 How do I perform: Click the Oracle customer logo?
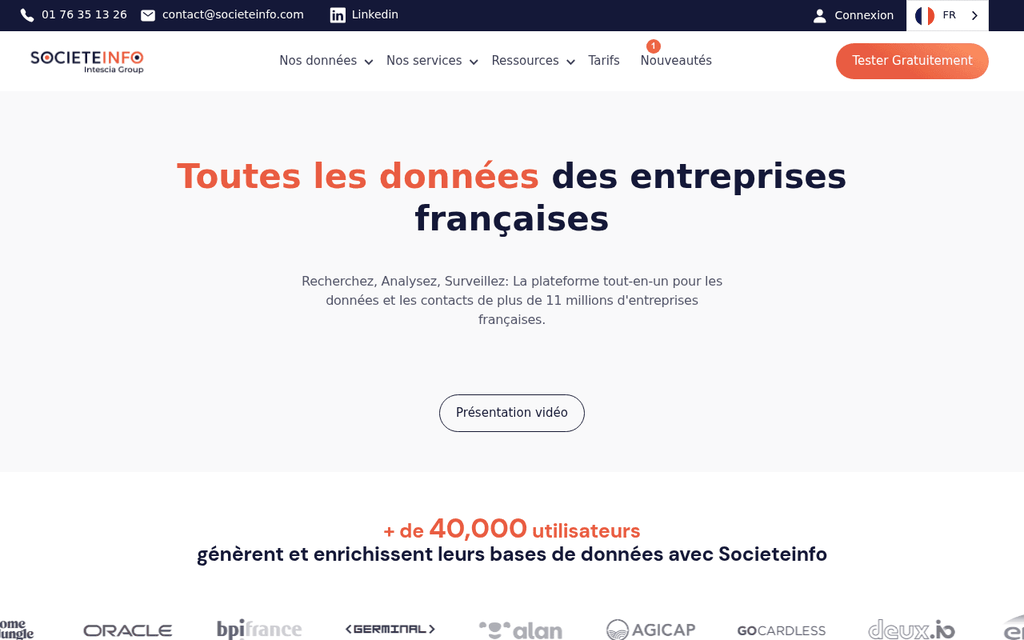(128, 630)
